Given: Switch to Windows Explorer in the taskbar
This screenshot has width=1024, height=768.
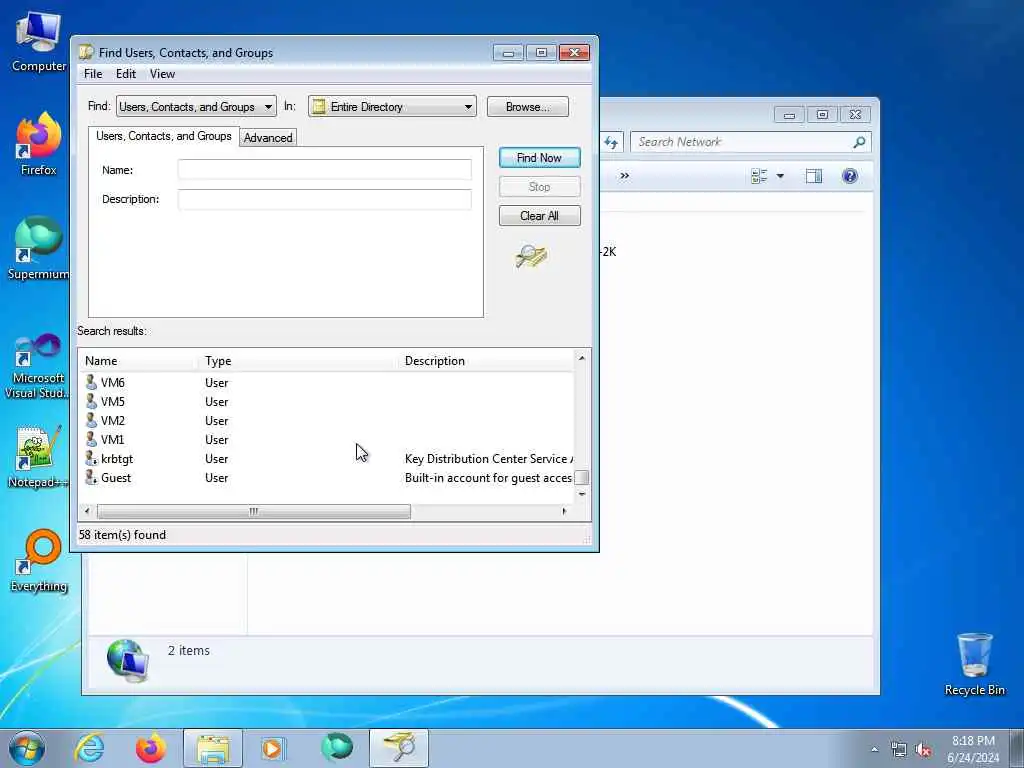Looking at the screenshot, I should click(213, 748).
